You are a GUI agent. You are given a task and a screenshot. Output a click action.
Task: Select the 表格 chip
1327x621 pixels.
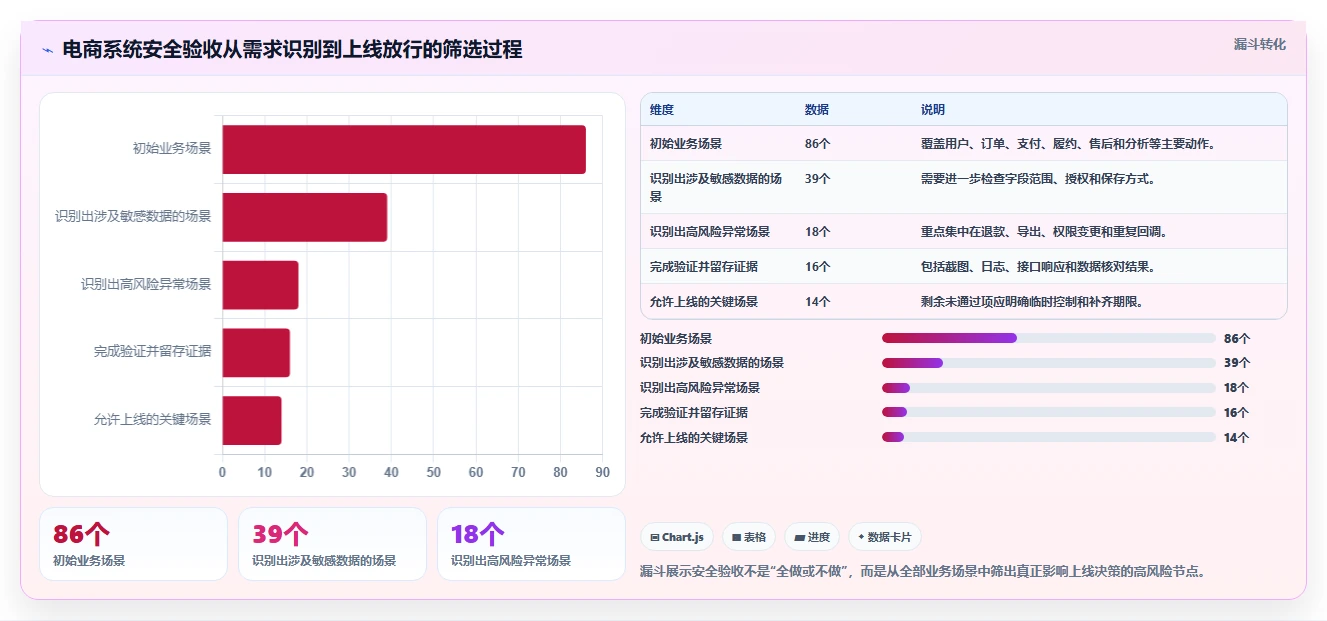tap(749, 537)
